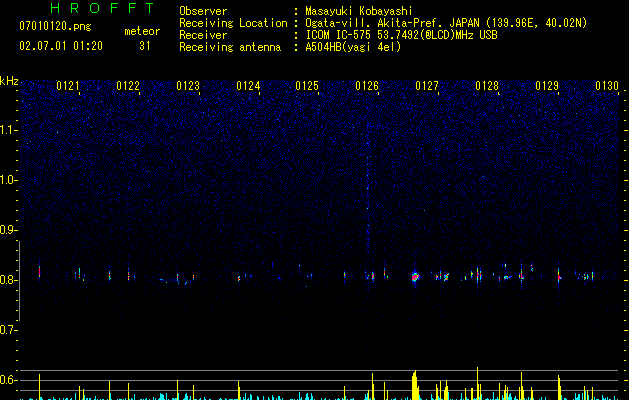
Task: Click the date 02.07.01 01:20
Action: 61,46
